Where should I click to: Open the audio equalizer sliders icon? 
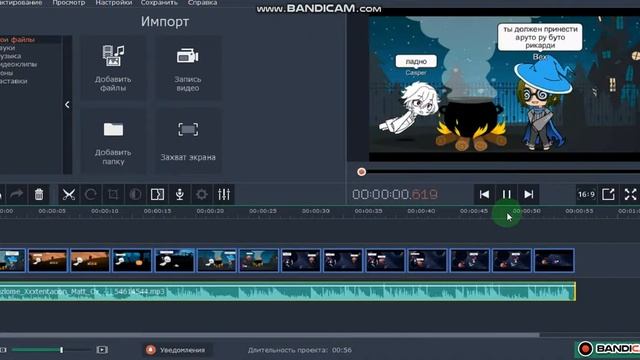coord(224,194)
